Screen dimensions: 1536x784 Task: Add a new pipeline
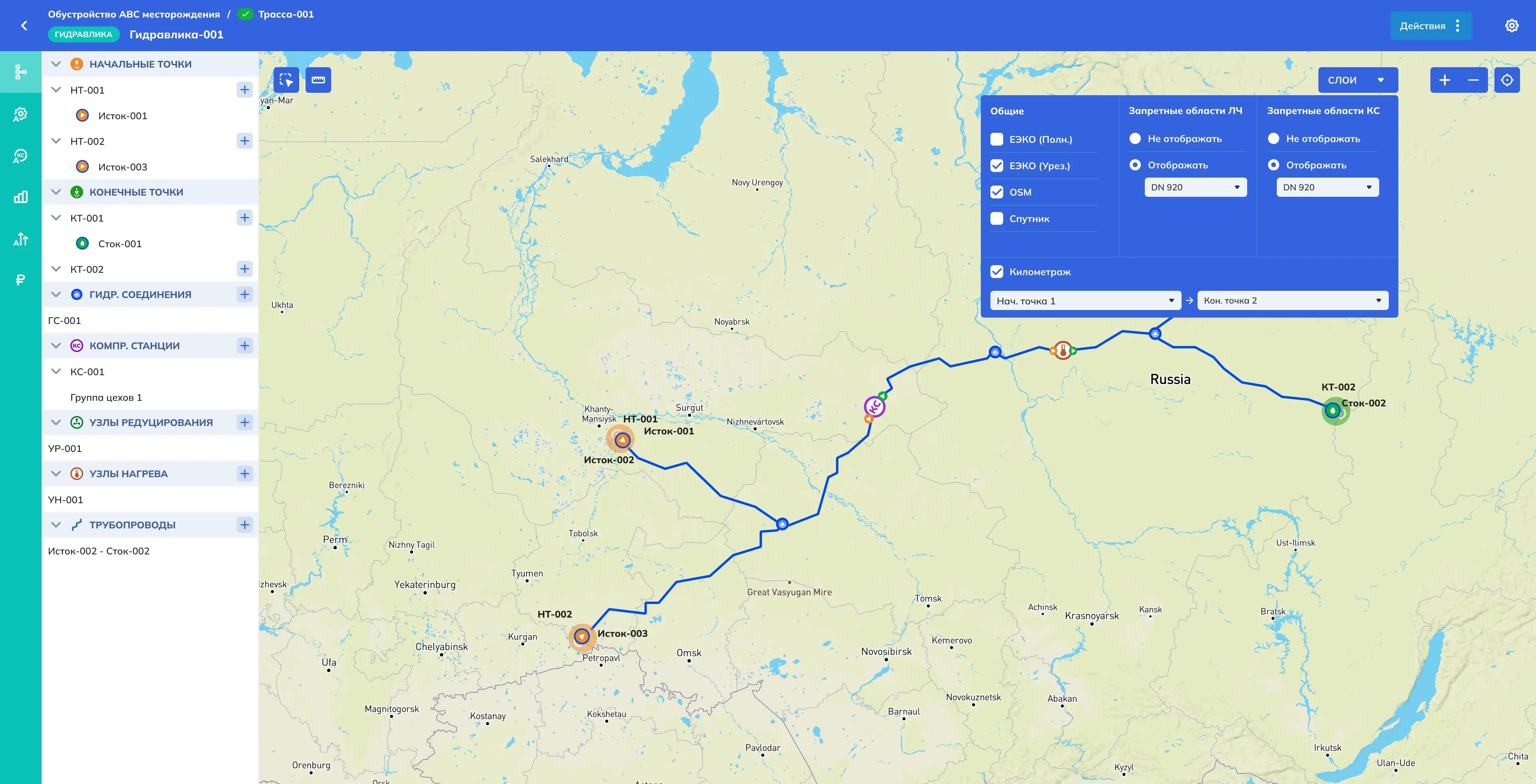244,525
